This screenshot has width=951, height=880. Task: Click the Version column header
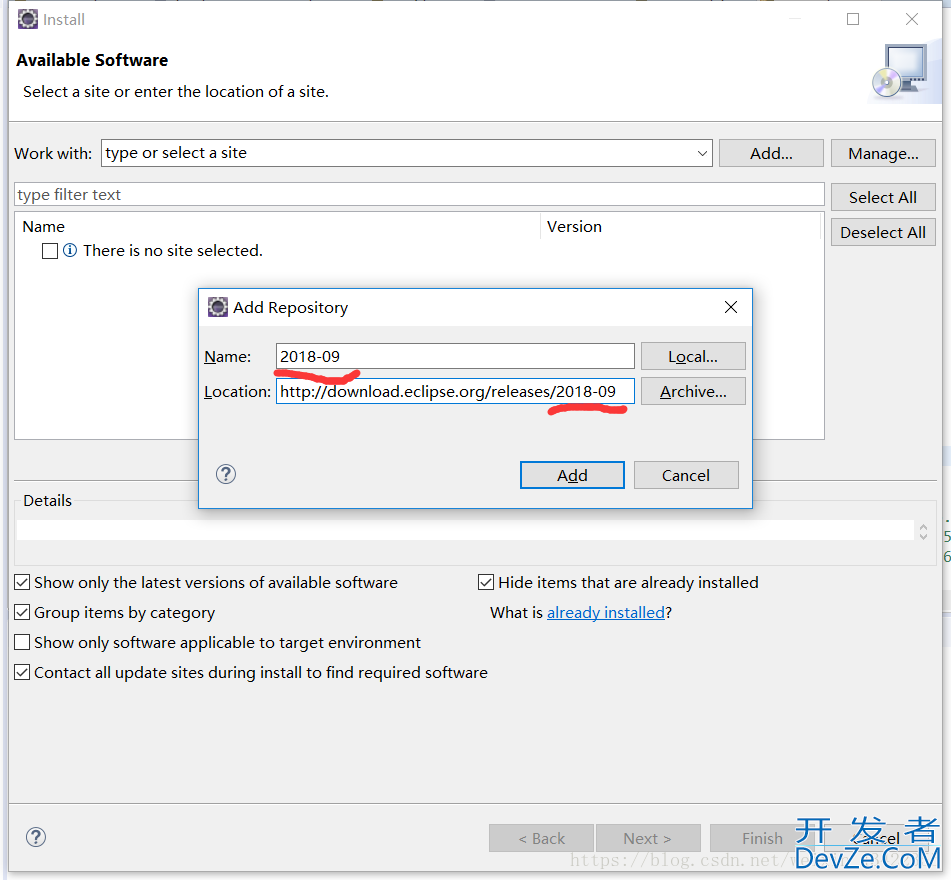point(574,226)
